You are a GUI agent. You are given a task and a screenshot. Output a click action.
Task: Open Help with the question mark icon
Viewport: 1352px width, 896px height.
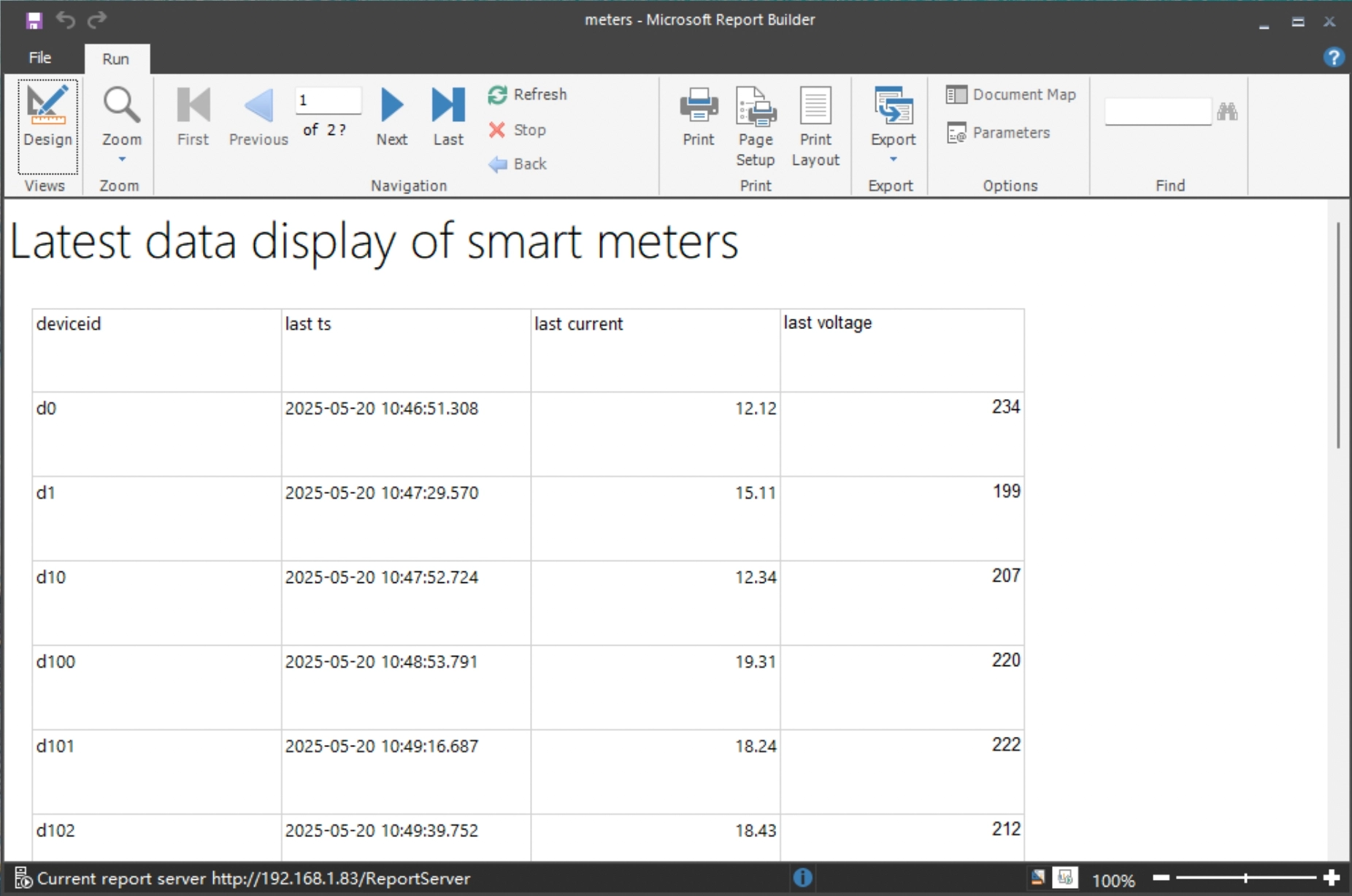(1333, 58)
